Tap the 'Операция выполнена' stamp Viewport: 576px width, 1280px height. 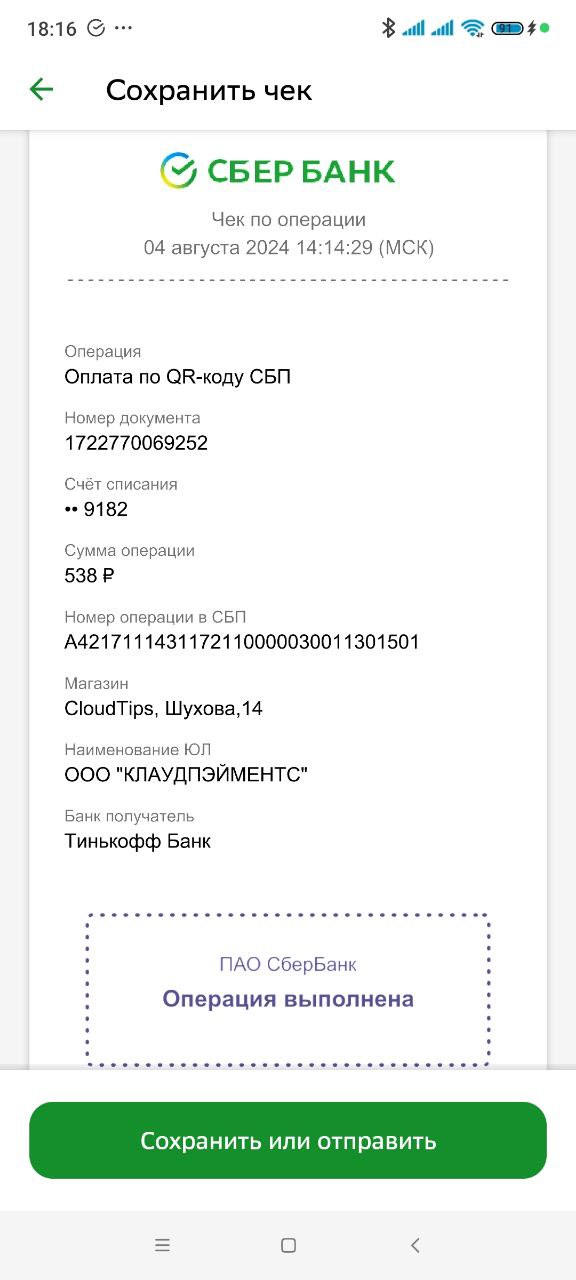pyautogui.click(x=288, y=989)
